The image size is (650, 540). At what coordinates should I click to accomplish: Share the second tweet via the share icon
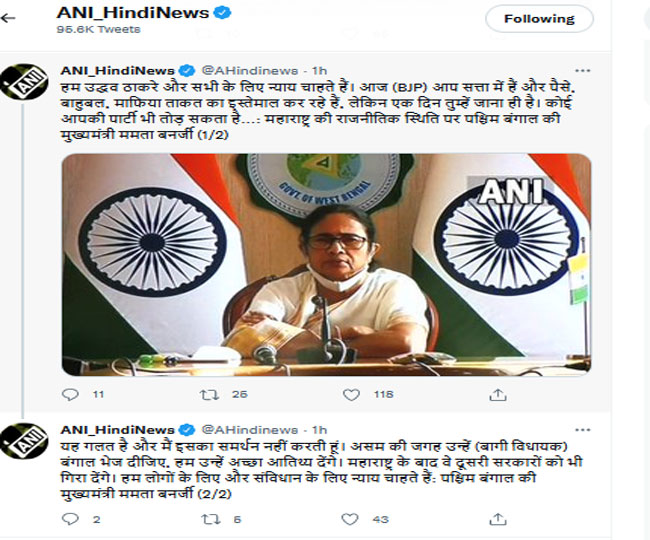[497, 519]
